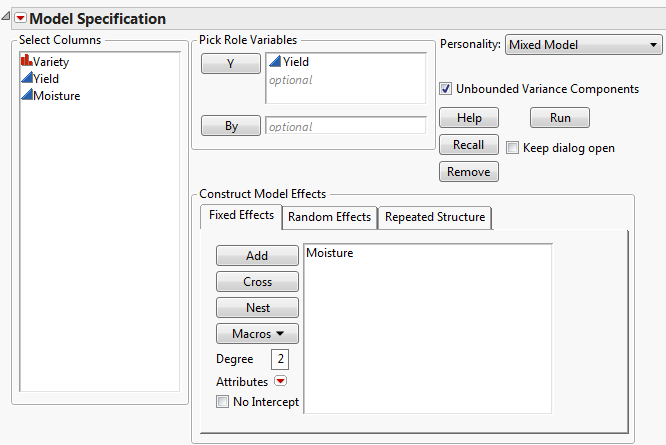Click the Degree number field
This screenshot has width=666, height=445.
point(279,359)
